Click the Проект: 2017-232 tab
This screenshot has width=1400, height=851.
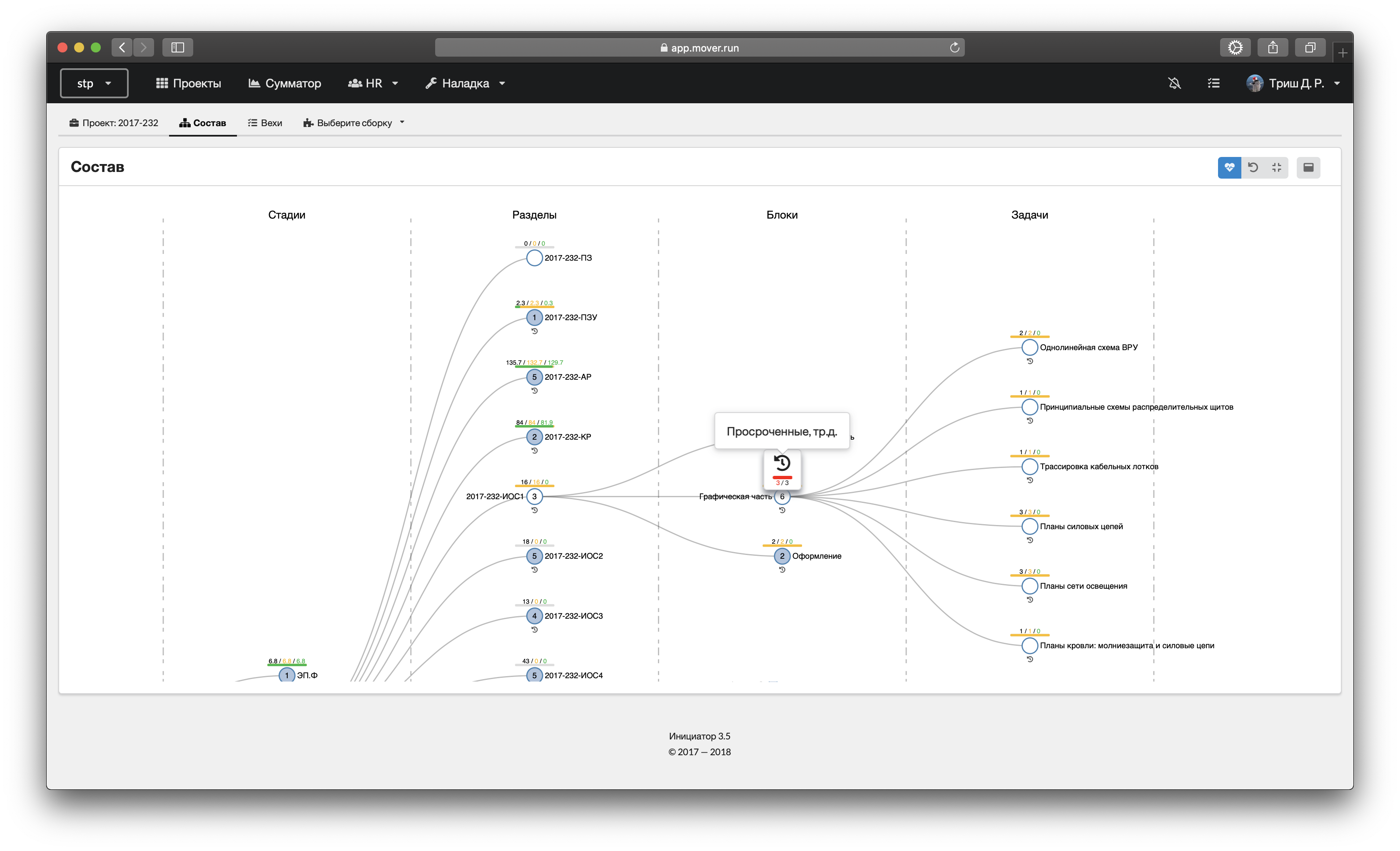pos(114,123)
